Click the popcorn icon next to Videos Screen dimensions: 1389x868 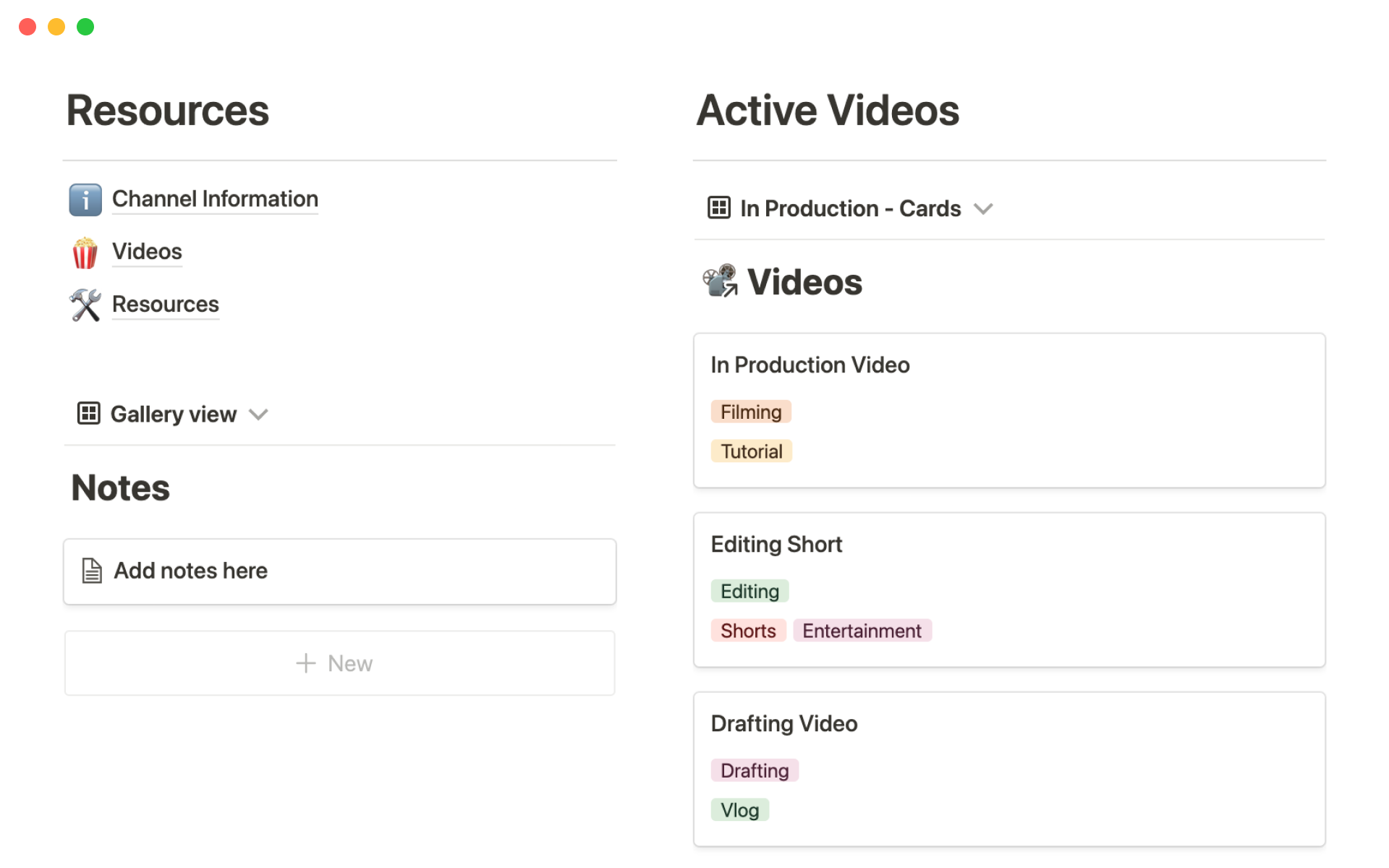(85, 252)
